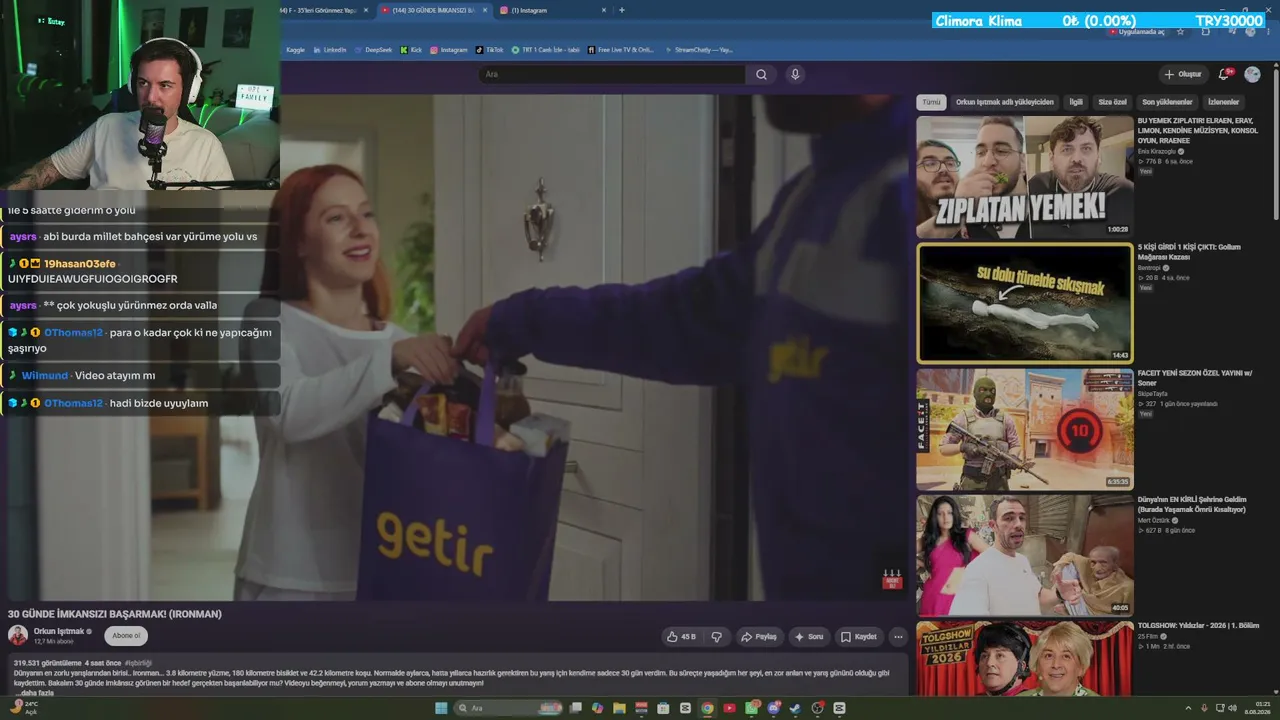The width and height of the screenshot is (1280, 720).
Task: Share the video with Paylaş button
Action: tap(759, 637)
